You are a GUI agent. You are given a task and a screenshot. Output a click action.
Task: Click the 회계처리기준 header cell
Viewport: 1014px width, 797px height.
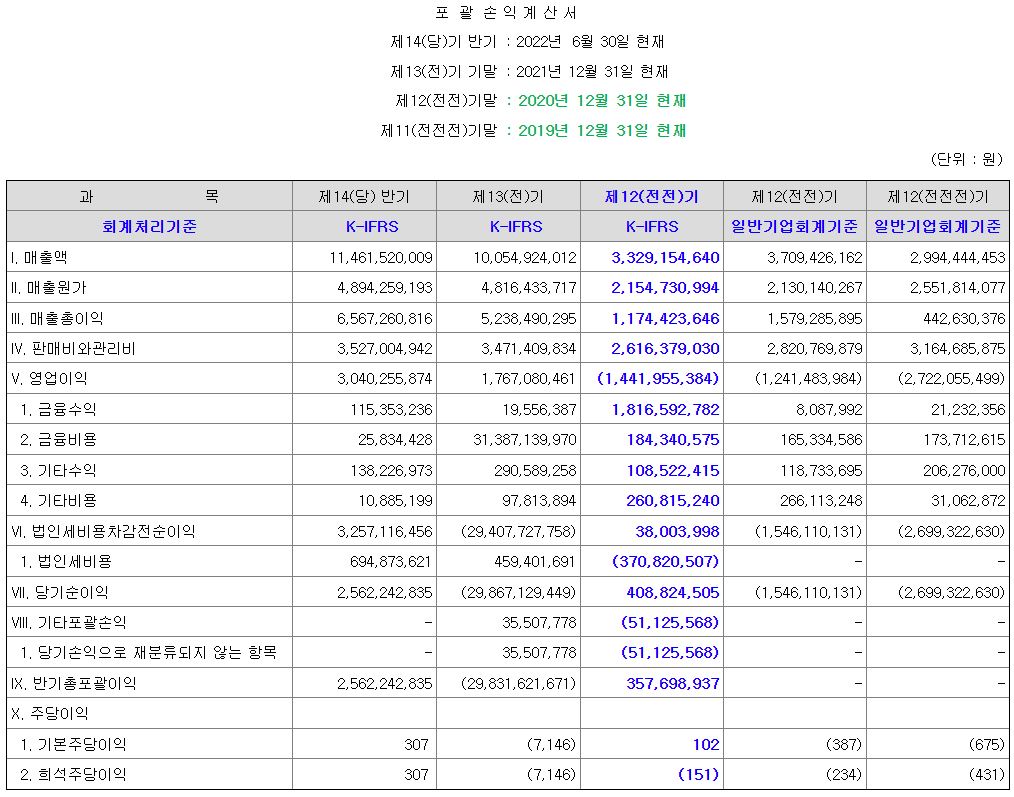[149, 226]
